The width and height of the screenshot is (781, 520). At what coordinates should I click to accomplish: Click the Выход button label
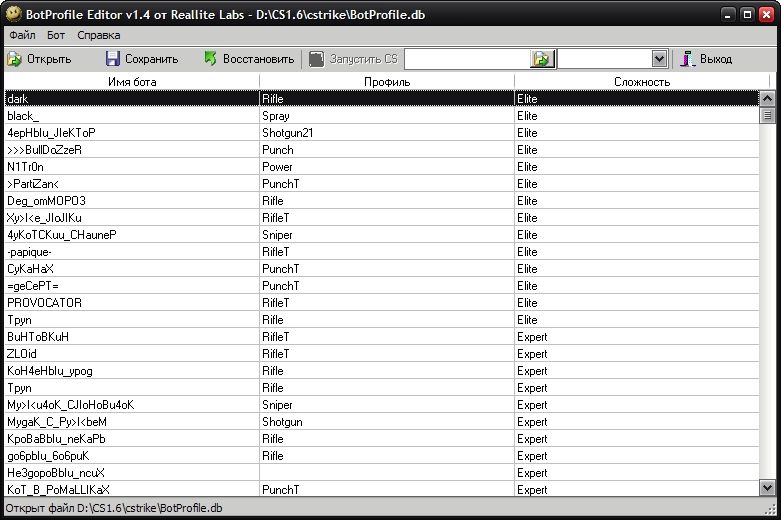[x=716, y=59]
